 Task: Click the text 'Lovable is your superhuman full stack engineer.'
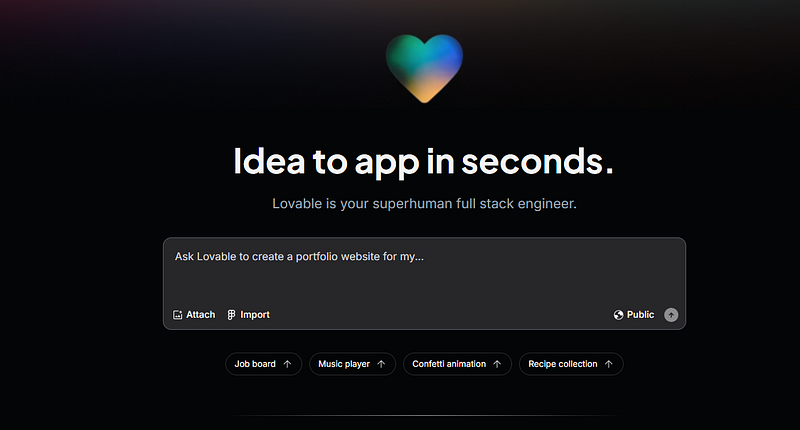pyautogui.click(x=424, y=204)
